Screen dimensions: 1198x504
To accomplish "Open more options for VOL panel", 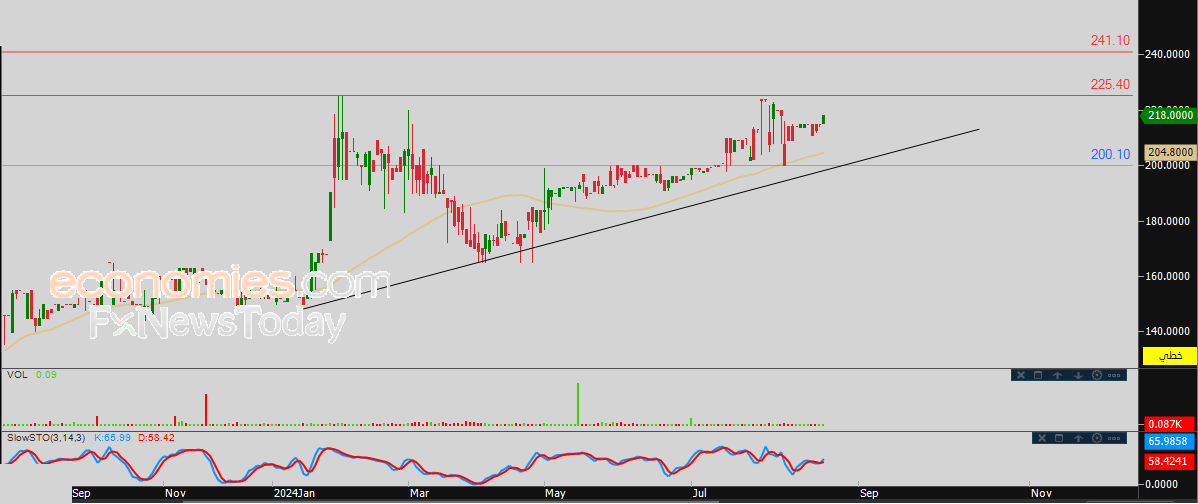I will pos(1115,375).
